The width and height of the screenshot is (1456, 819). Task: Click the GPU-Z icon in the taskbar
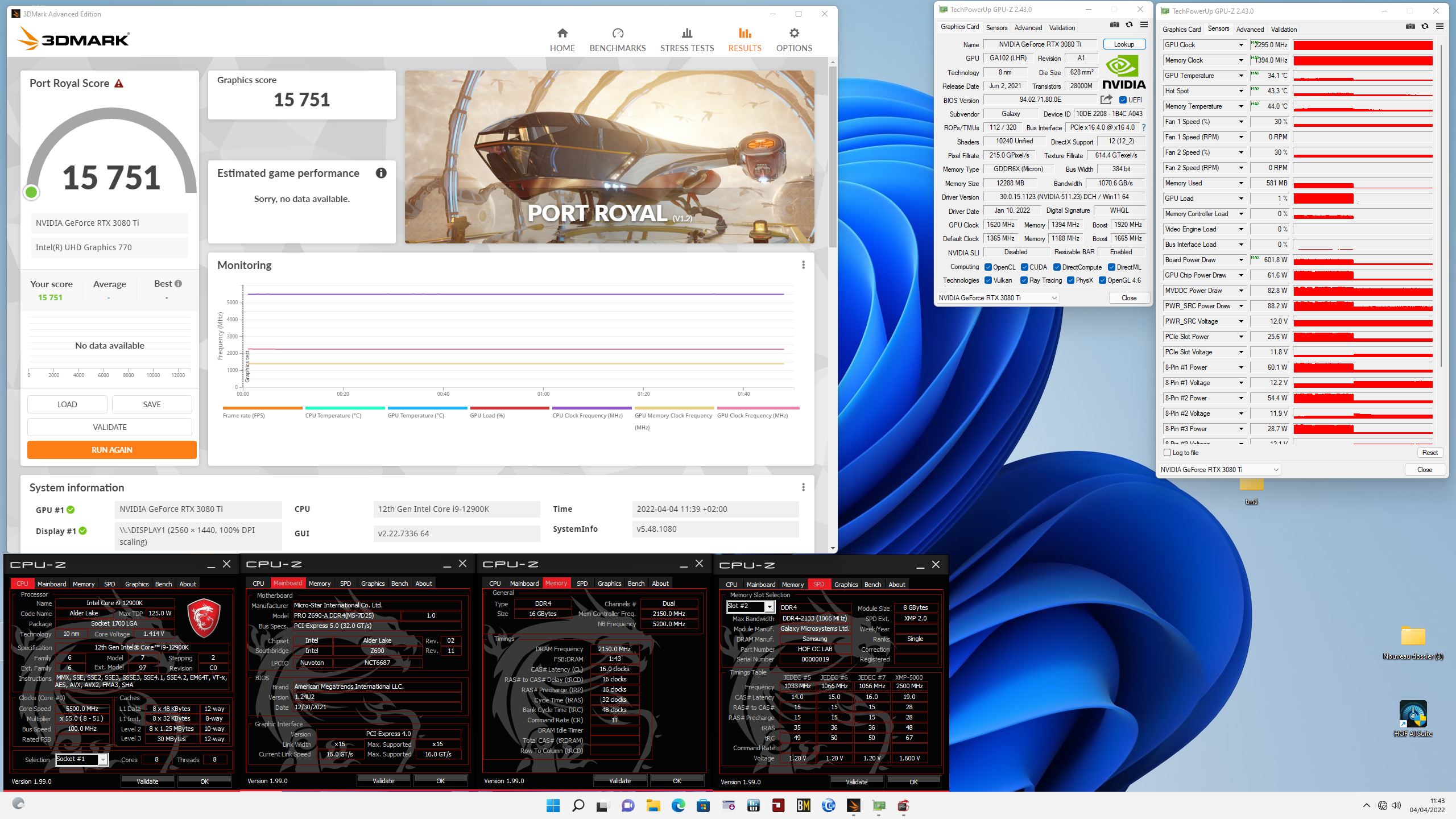click(x=879, y=805)
